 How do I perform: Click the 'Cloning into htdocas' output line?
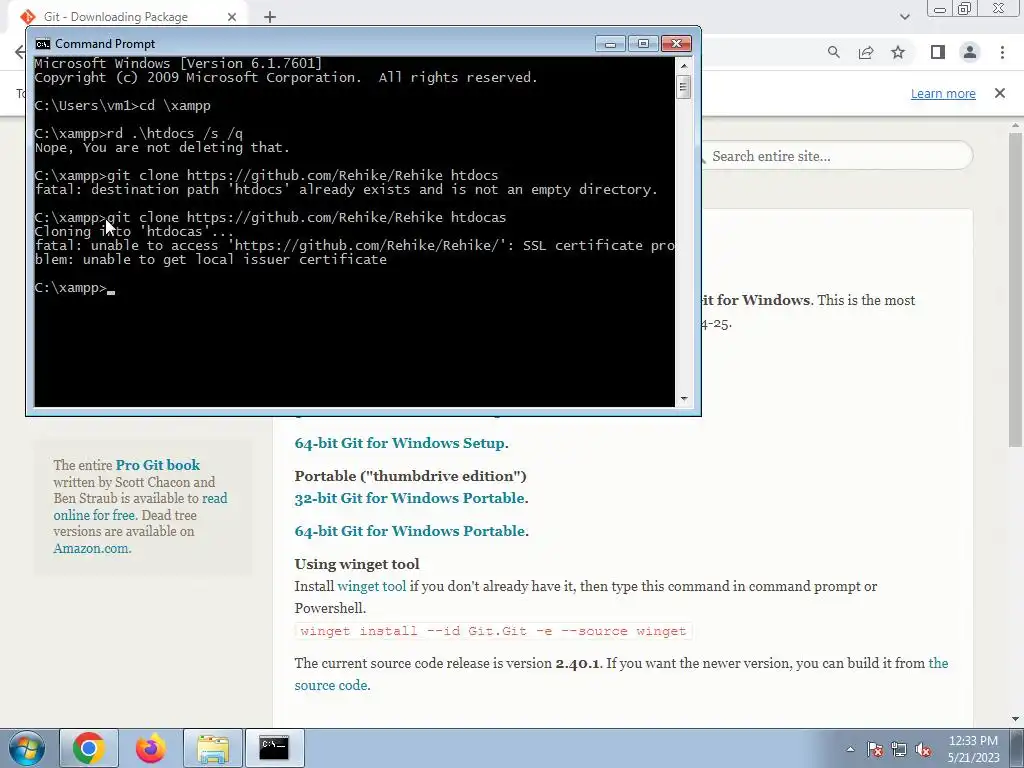(x=134, y=231)
